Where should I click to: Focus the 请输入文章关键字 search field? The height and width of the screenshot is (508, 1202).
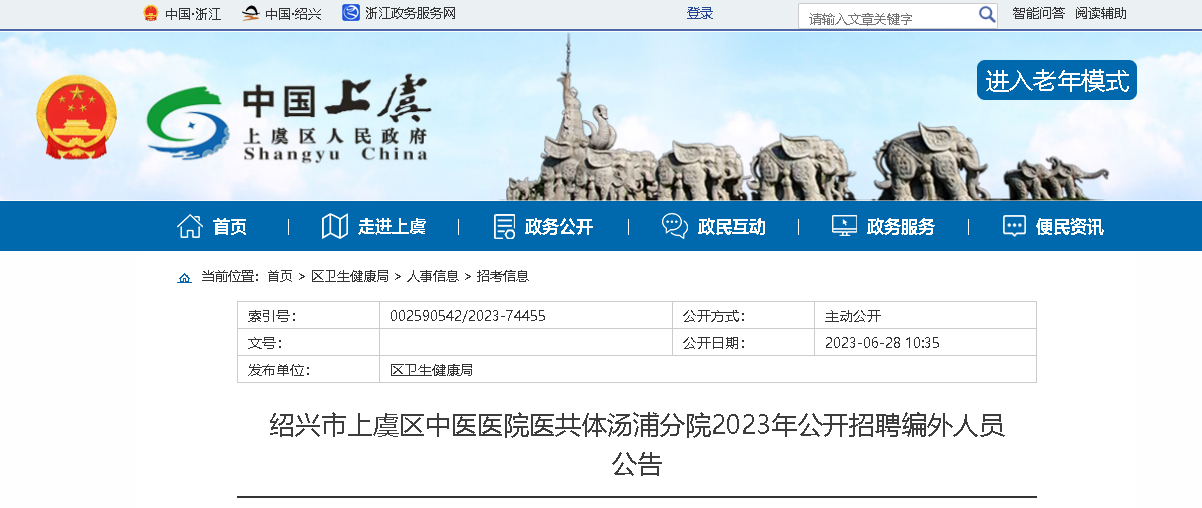coord(888,16)
